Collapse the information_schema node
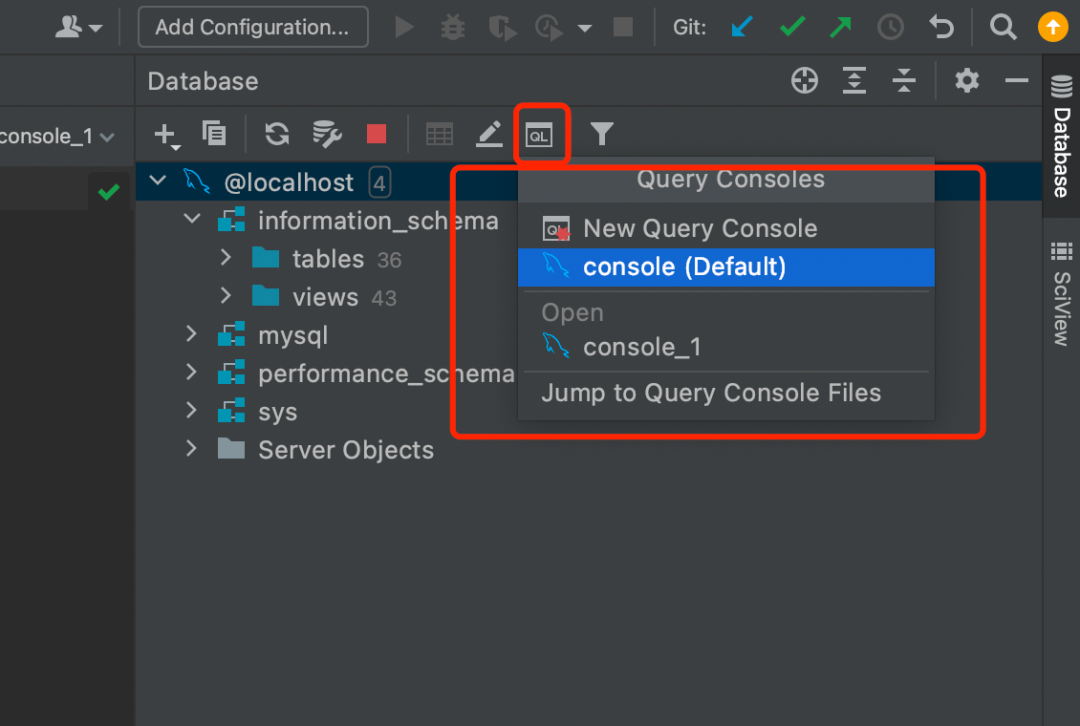The image size is (1080, 726). 191,220
